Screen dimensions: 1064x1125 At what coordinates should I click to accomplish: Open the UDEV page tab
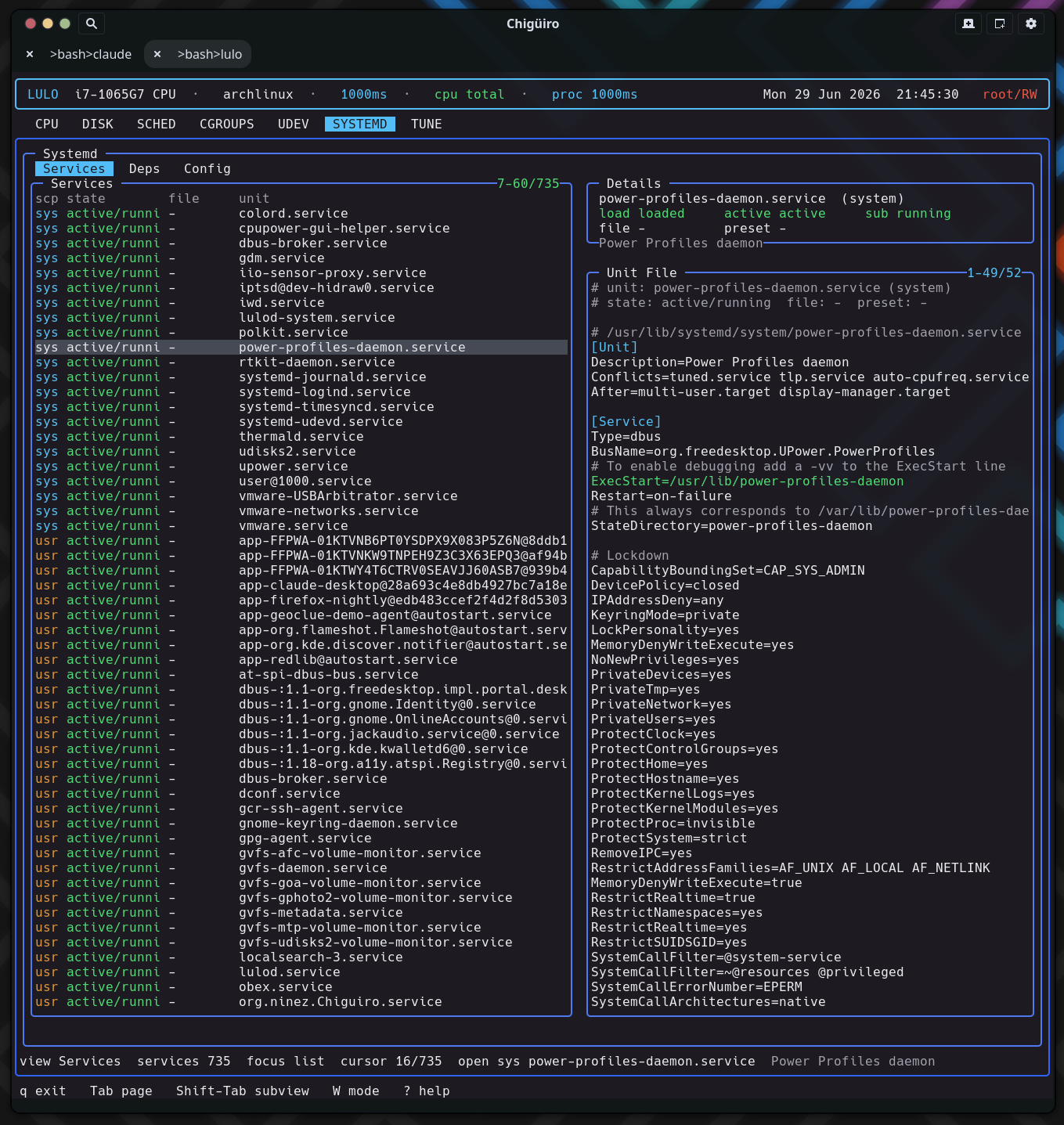tap(294, 124)
